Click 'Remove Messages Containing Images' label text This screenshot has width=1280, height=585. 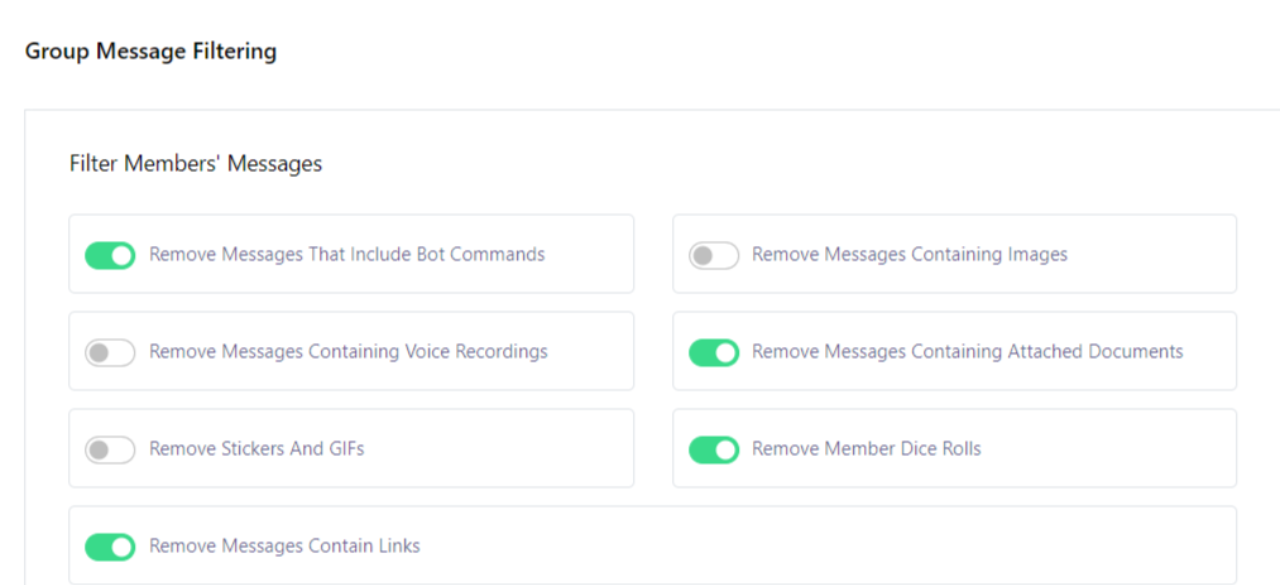tap(910, 254)
